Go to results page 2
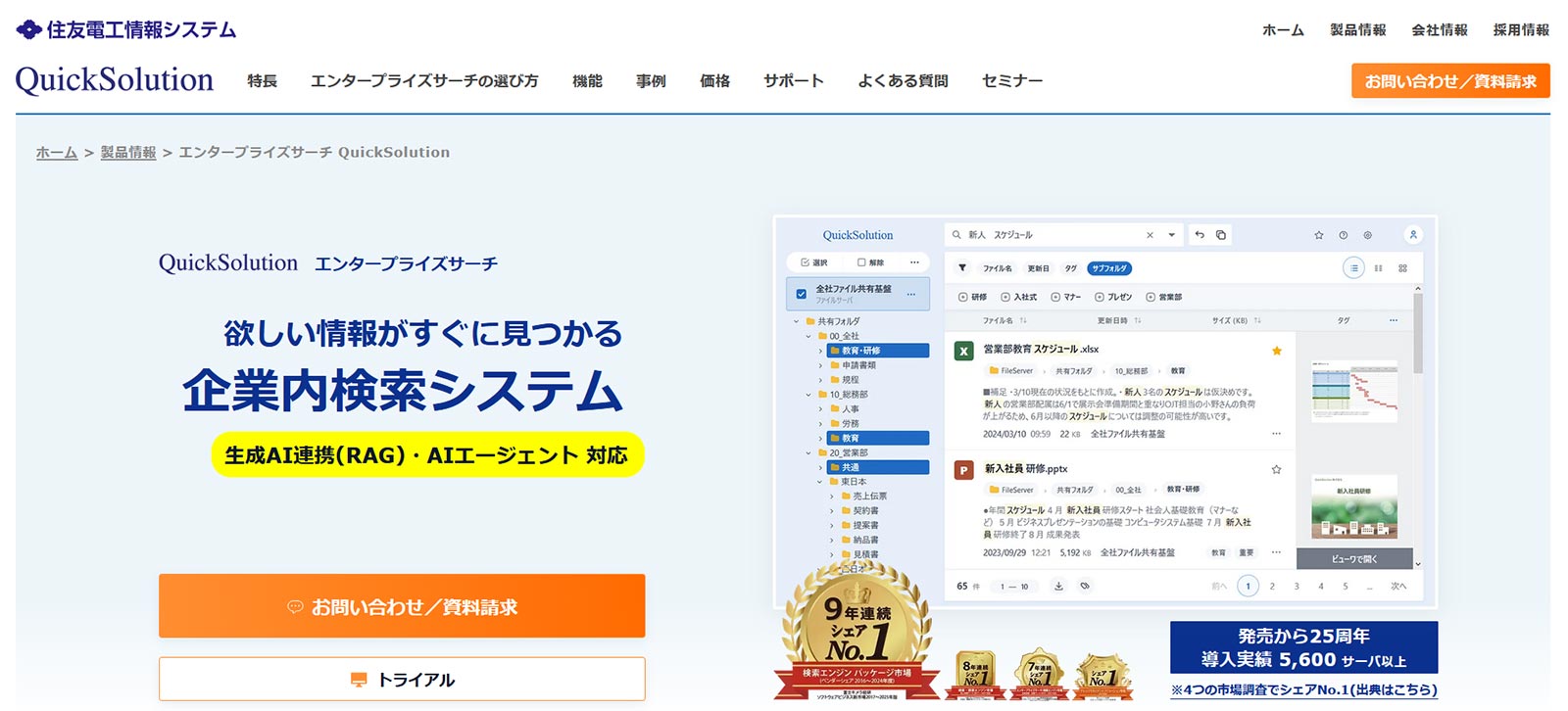1568x711 pixels. [x=1272, y=587]
